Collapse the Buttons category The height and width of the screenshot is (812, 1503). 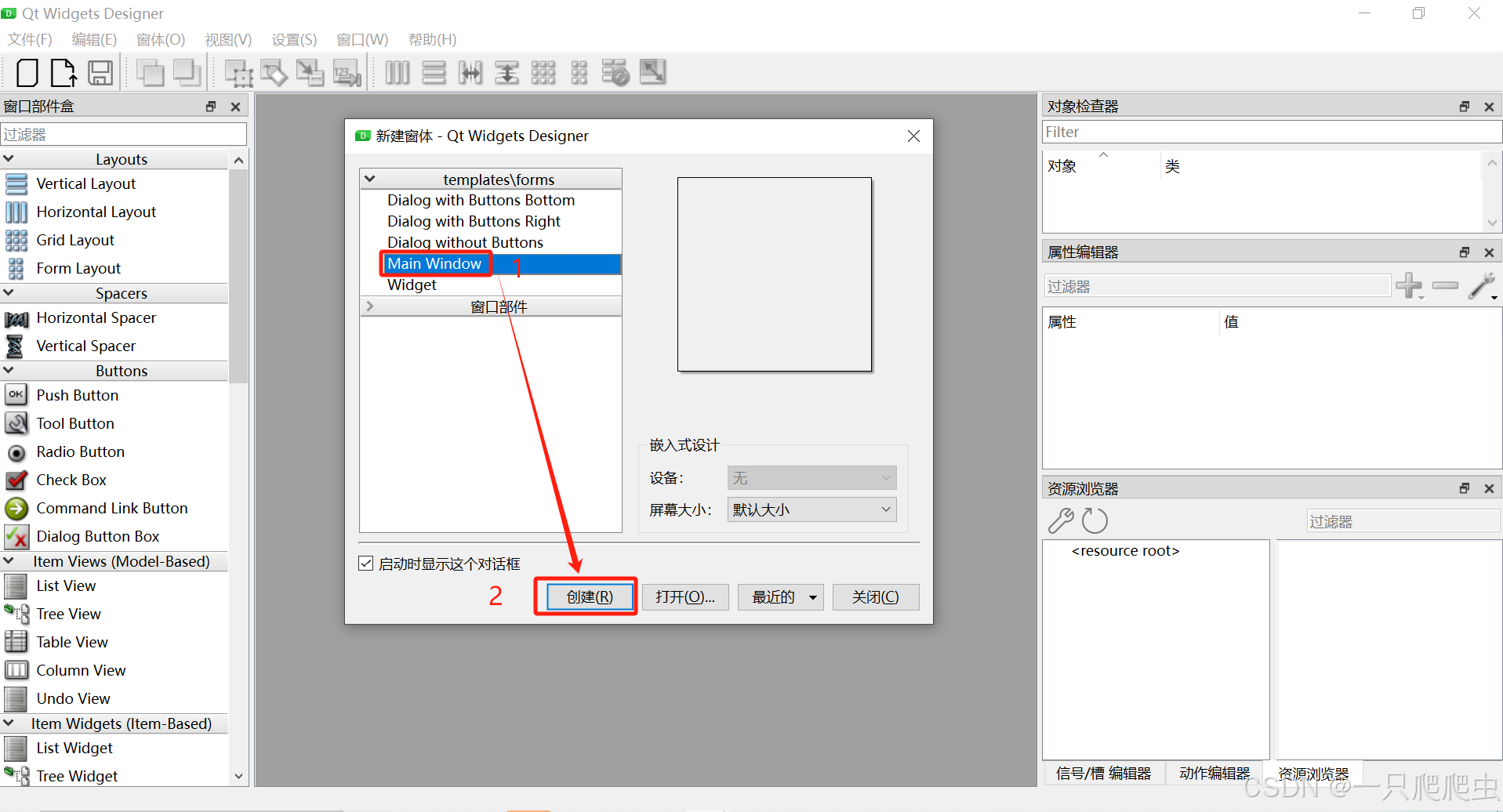tap(9, 370)
